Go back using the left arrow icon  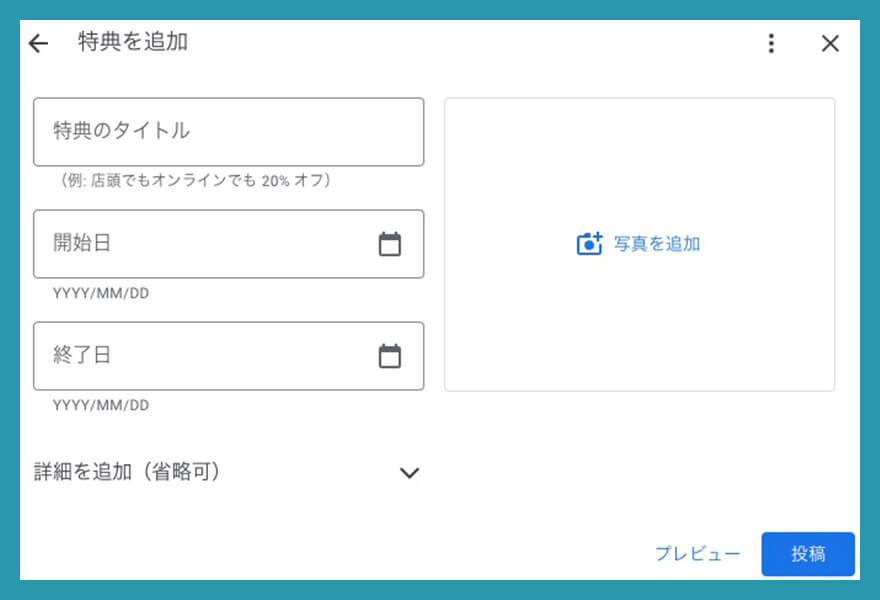38,43
